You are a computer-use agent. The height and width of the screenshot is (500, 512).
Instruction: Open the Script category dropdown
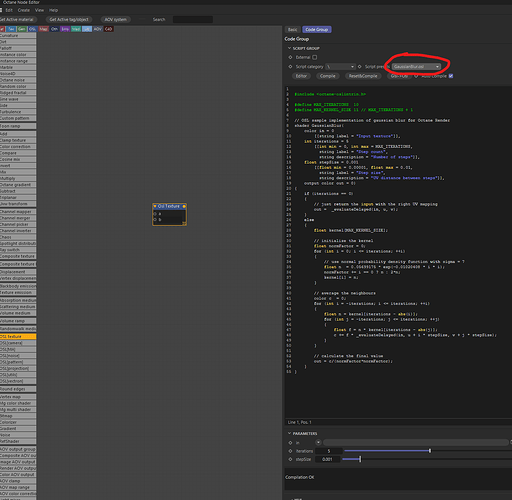340,67
